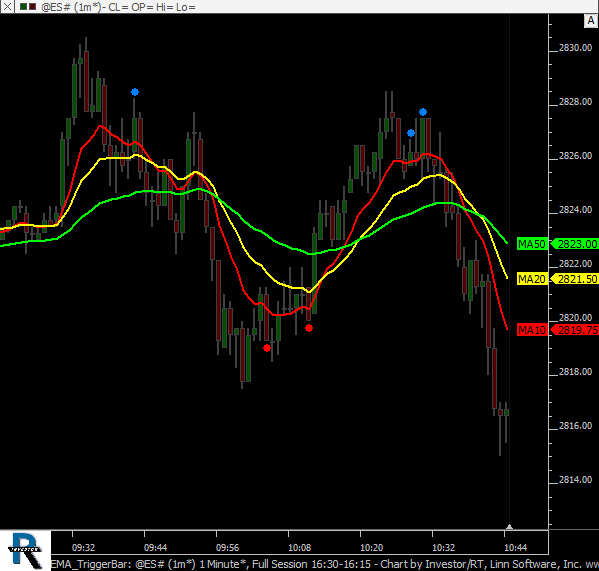Click the 2826.00 price scale label

575,155
